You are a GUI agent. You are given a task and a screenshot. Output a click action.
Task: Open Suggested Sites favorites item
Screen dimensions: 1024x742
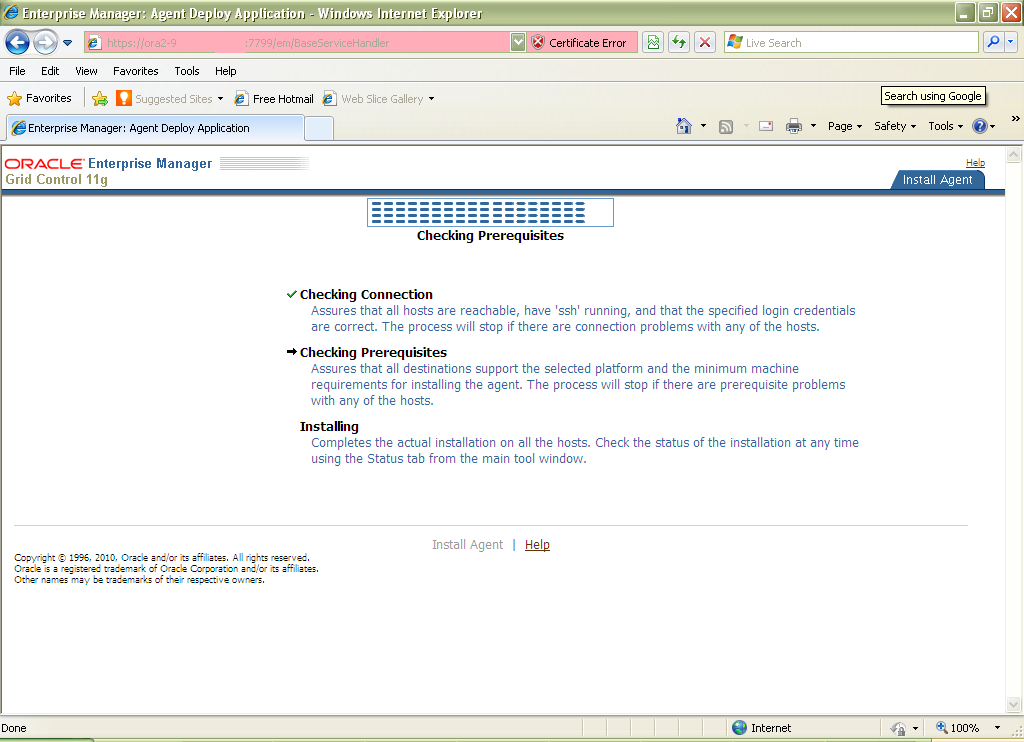169,99
